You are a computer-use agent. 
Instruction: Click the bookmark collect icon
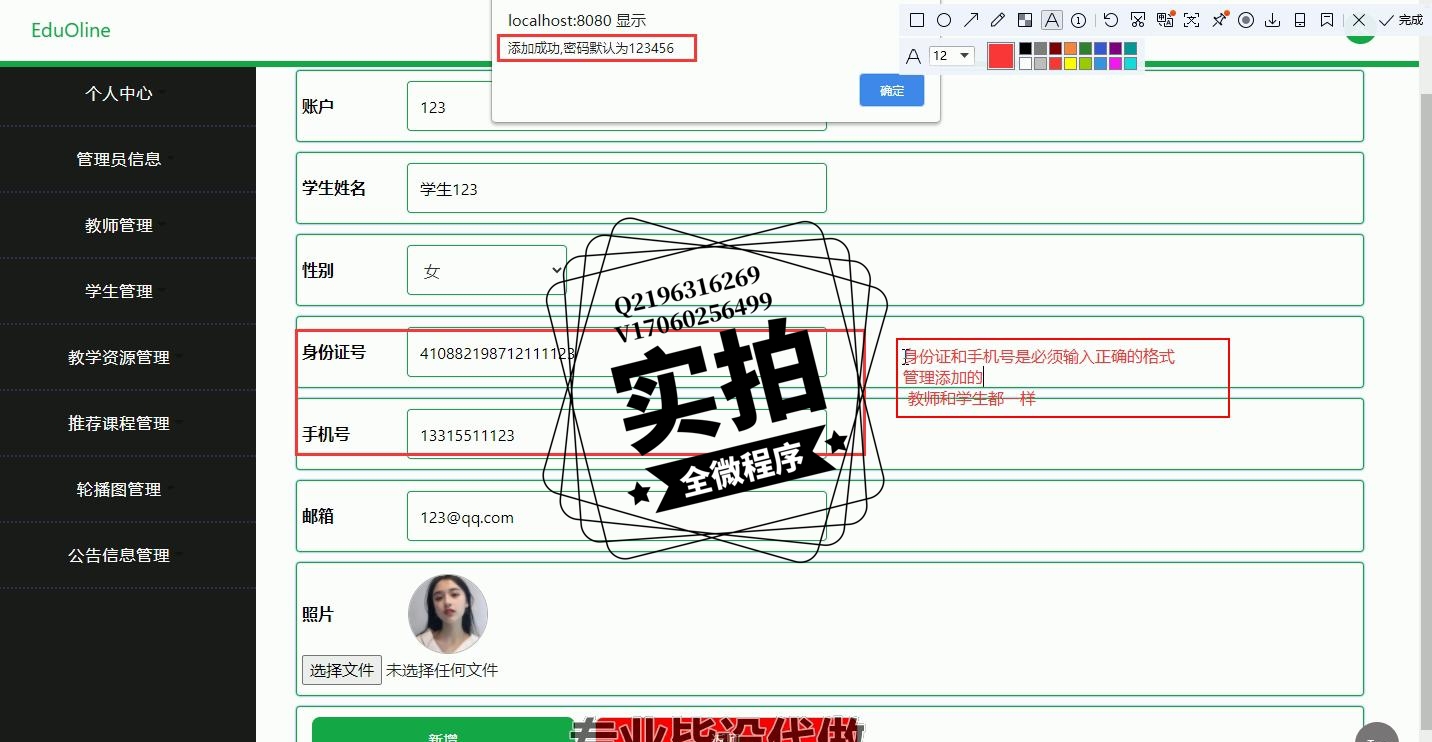point(1327,20)
